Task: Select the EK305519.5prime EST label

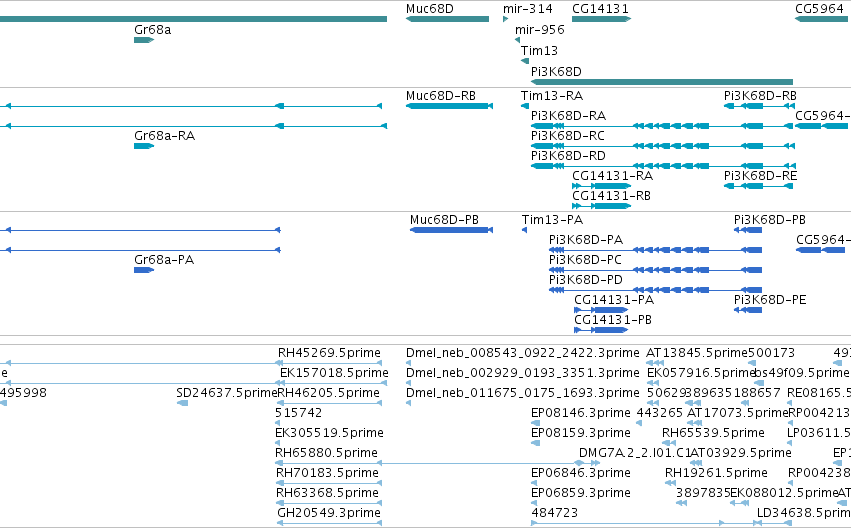Action: [x=329, y=433]
